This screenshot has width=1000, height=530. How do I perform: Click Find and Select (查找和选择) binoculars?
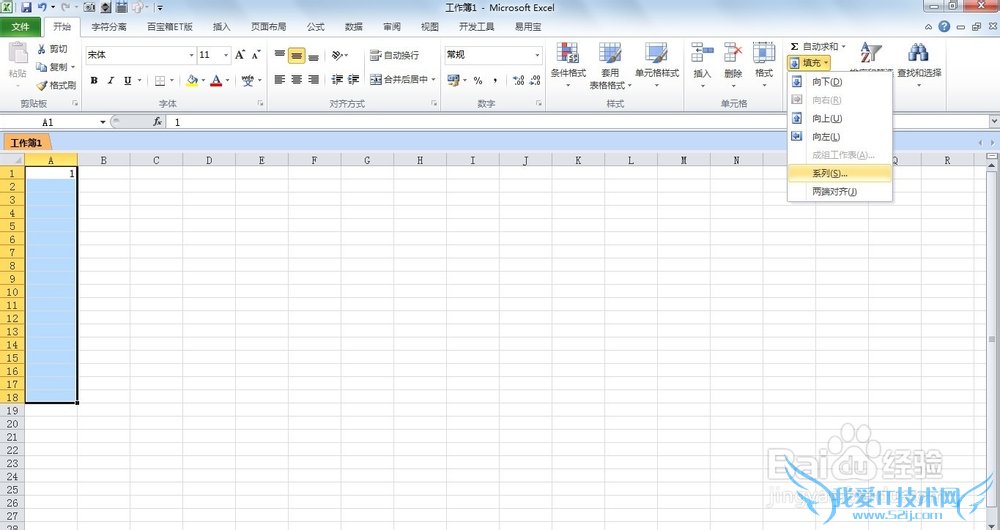pos(919,61)
